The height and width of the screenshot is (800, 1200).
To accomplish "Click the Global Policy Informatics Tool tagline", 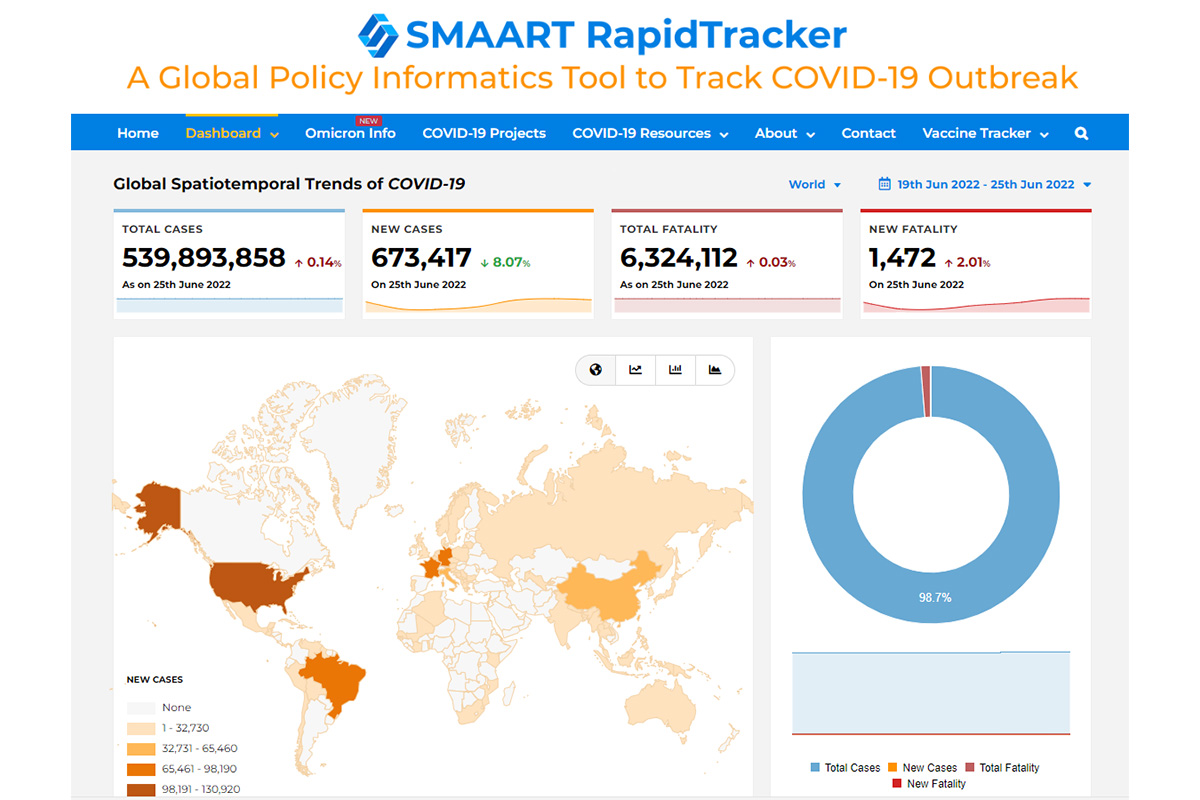I will pyautogui.click(x=603, y=77).
